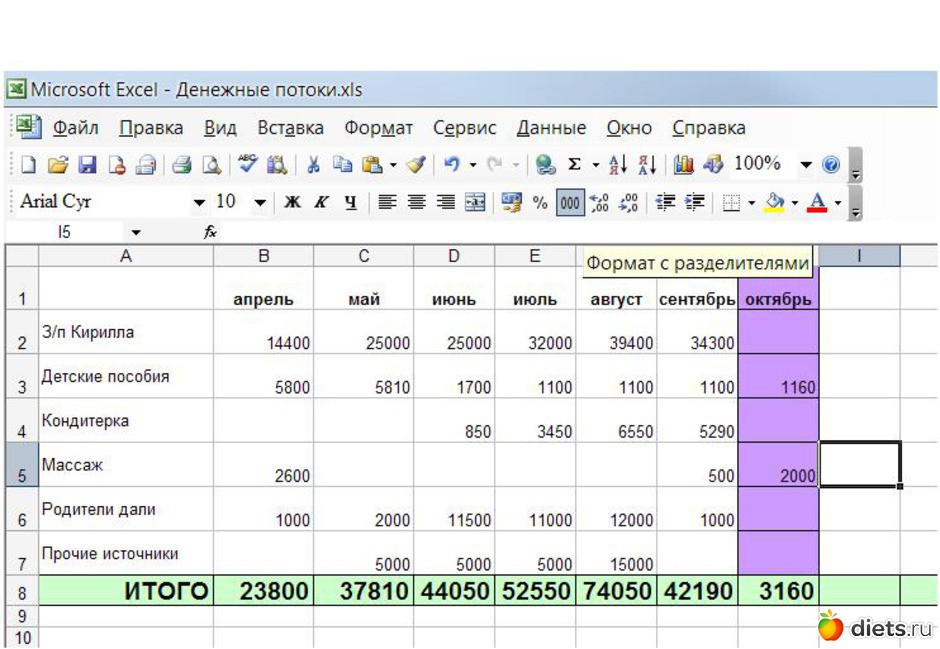This screenshot has height=649, width=940.
Task: Open the Print Preview tool
Action: 211,165
